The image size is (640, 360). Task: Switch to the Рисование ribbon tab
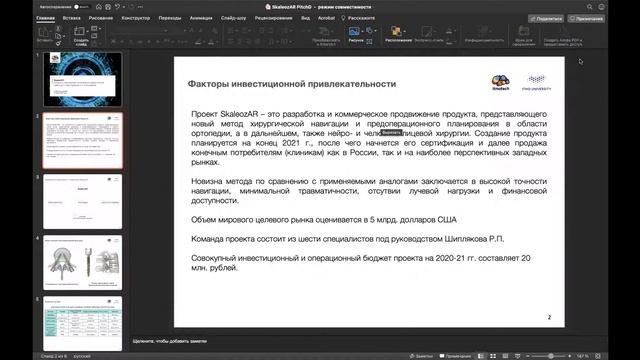(x=101, y=18)
